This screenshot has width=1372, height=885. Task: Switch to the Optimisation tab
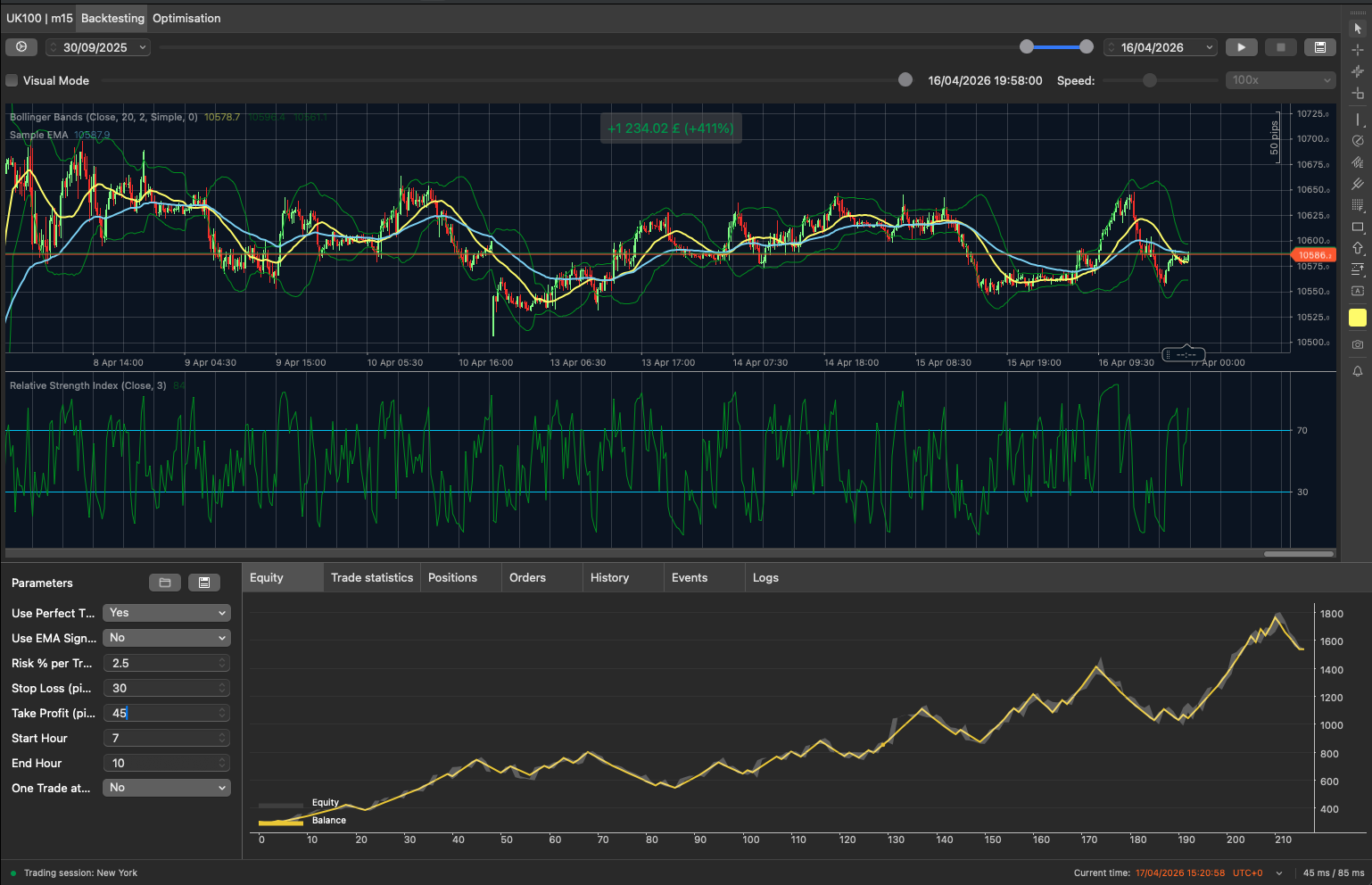click(186, 18)
